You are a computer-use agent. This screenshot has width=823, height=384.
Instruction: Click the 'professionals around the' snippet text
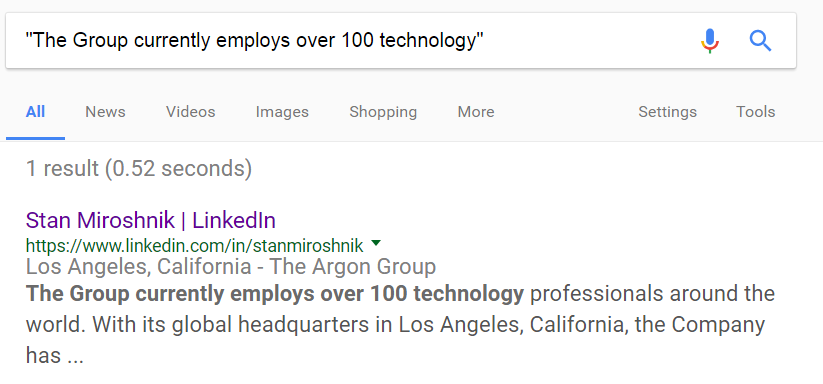652,294
